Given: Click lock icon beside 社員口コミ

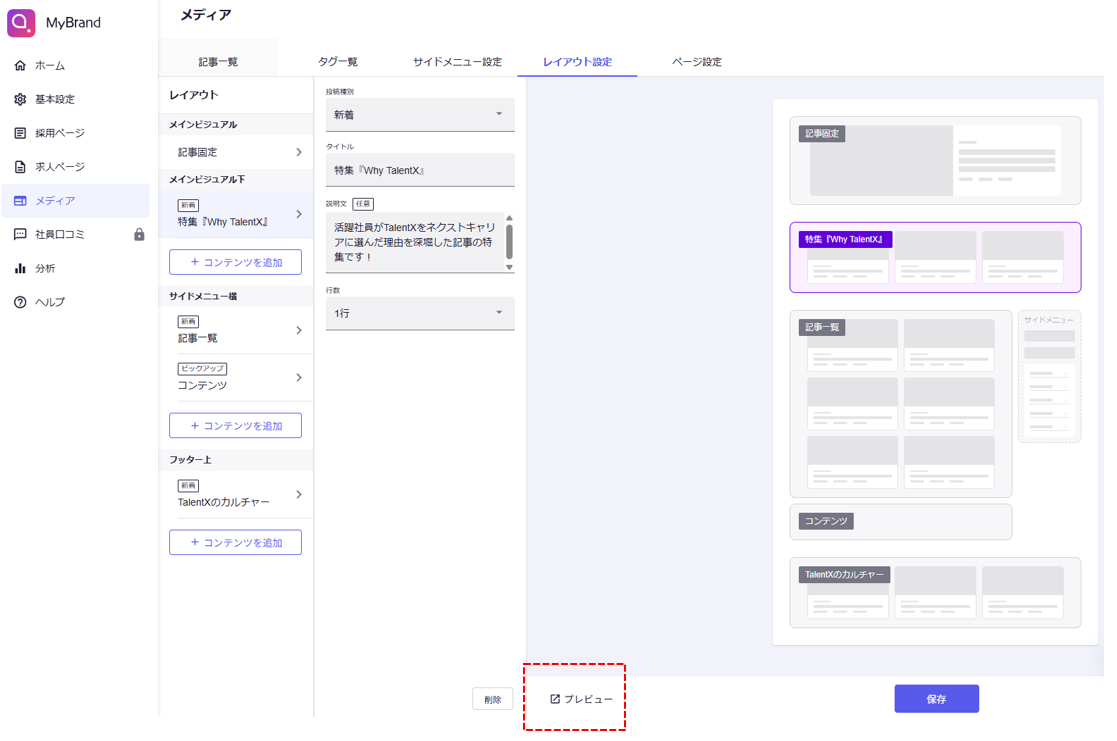Looking at the screenshot, I should (x=140, y=235).
